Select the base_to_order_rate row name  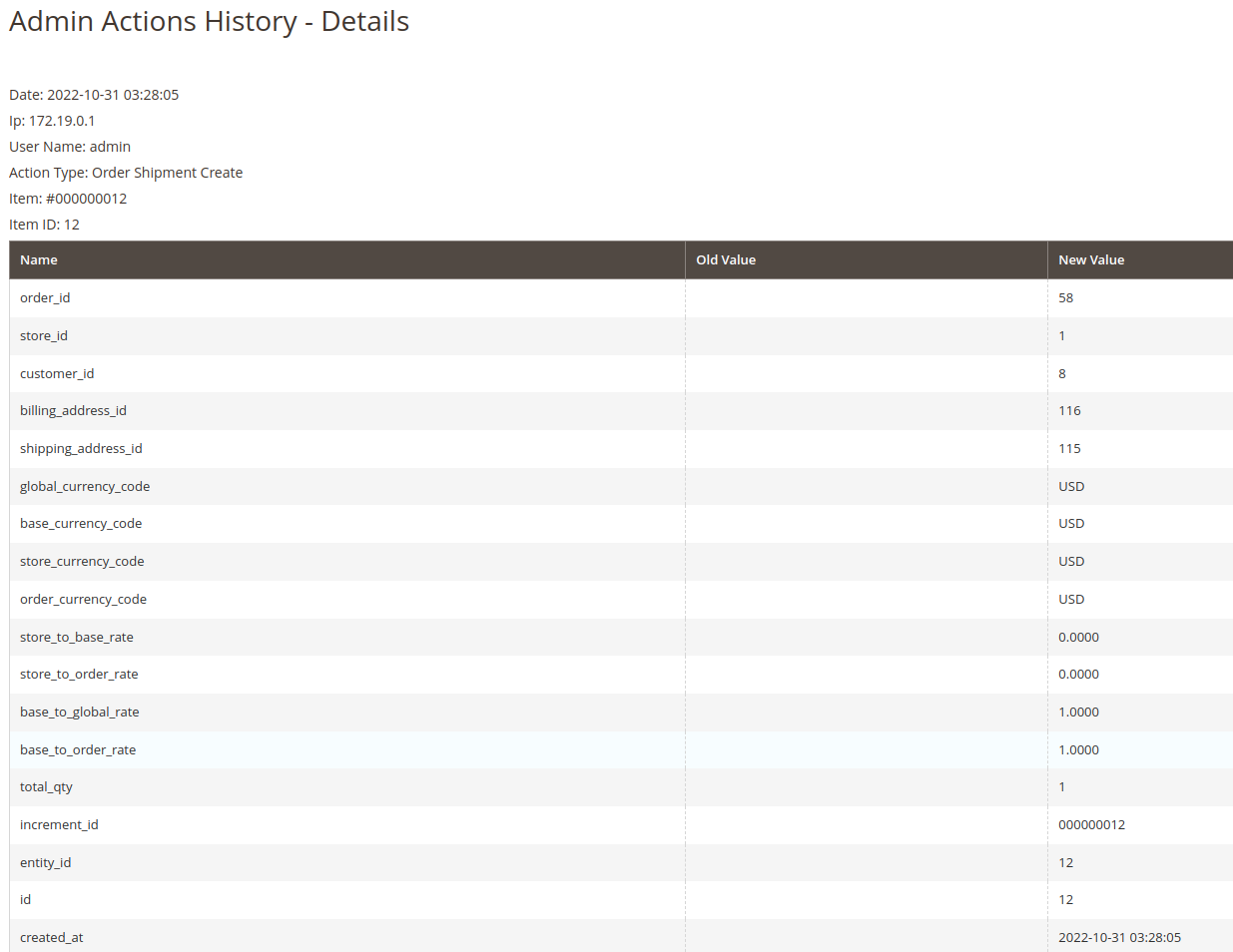pyautogui.click(x=78, y=749)
